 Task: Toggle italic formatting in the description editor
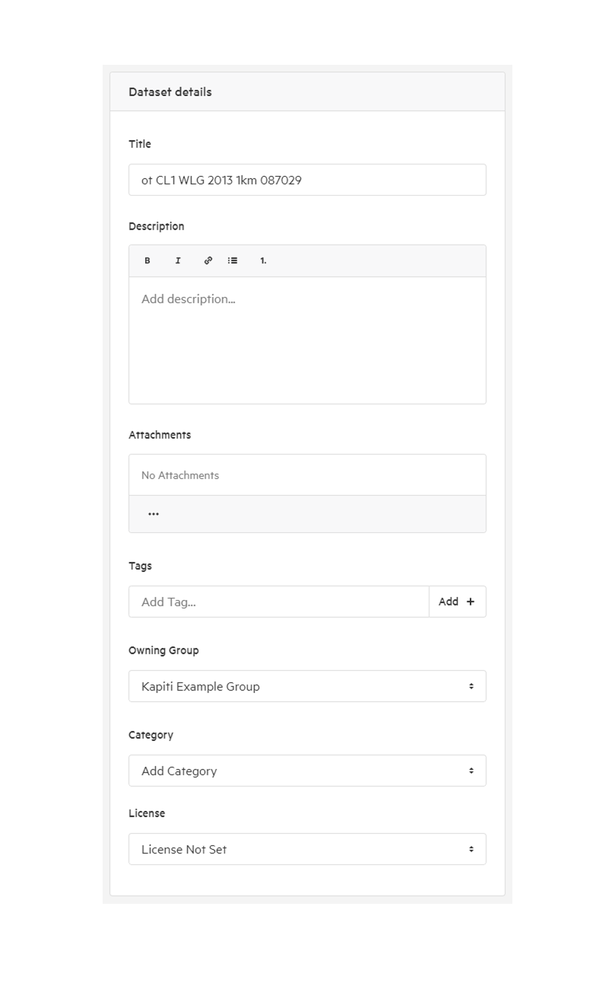(x=178, y=261)
